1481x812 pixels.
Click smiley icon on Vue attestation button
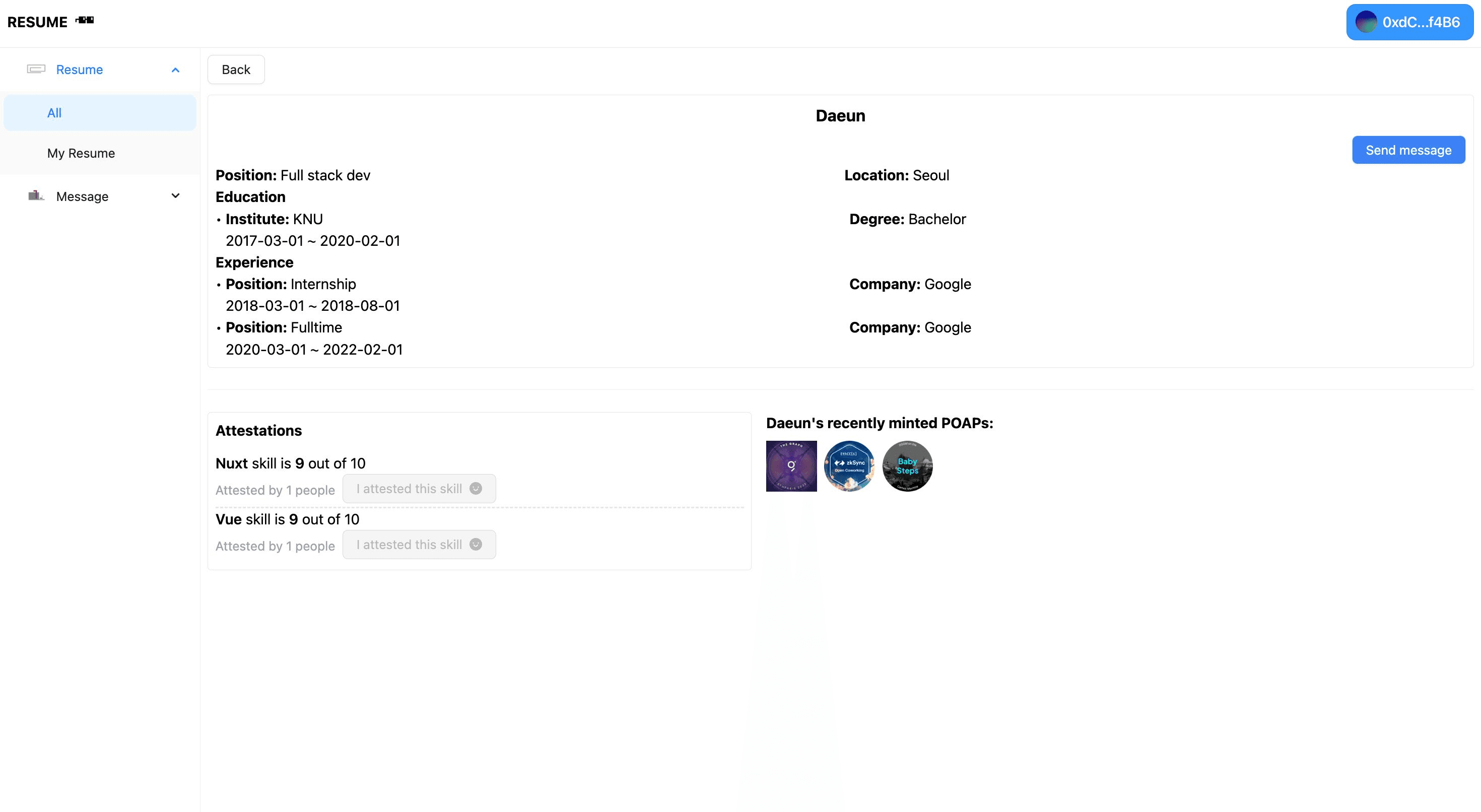pos(476,544)
